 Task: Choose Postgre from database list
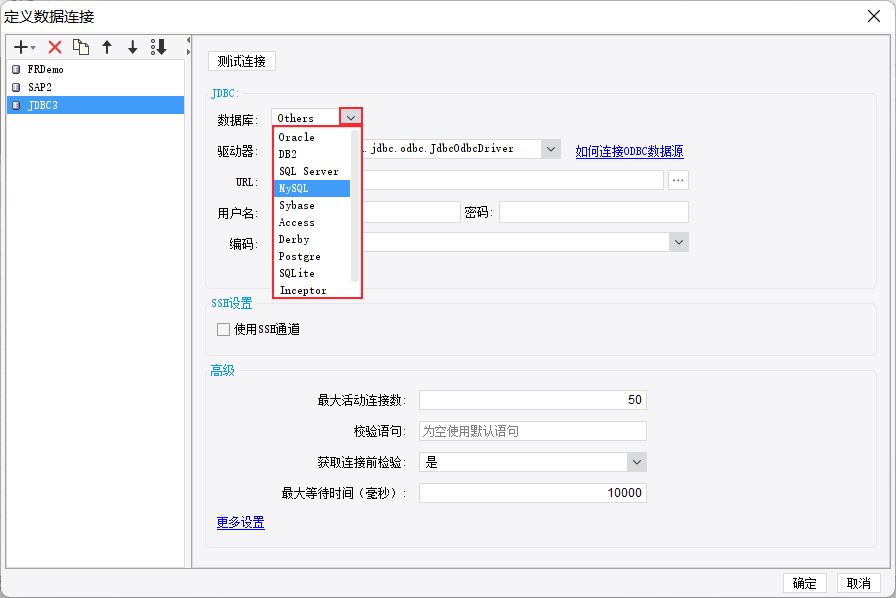pos(312,257)
